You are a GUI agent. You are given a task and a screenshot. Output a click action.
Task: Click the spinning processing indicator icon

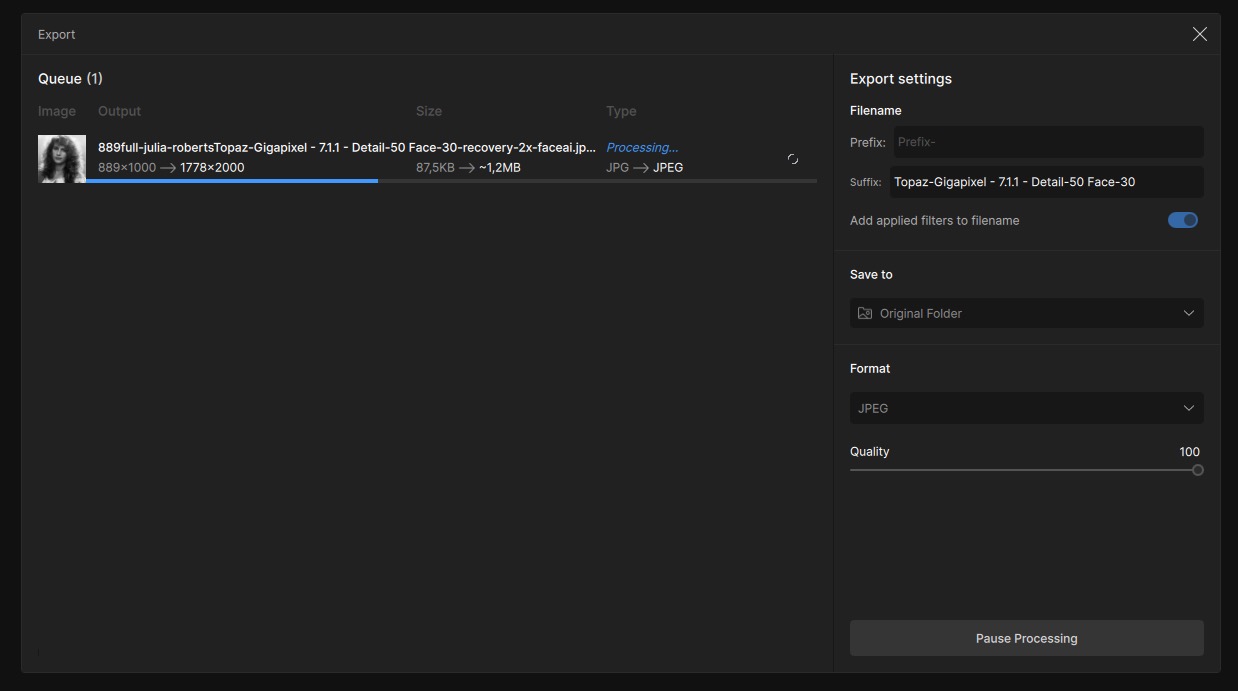coord(793,159)
